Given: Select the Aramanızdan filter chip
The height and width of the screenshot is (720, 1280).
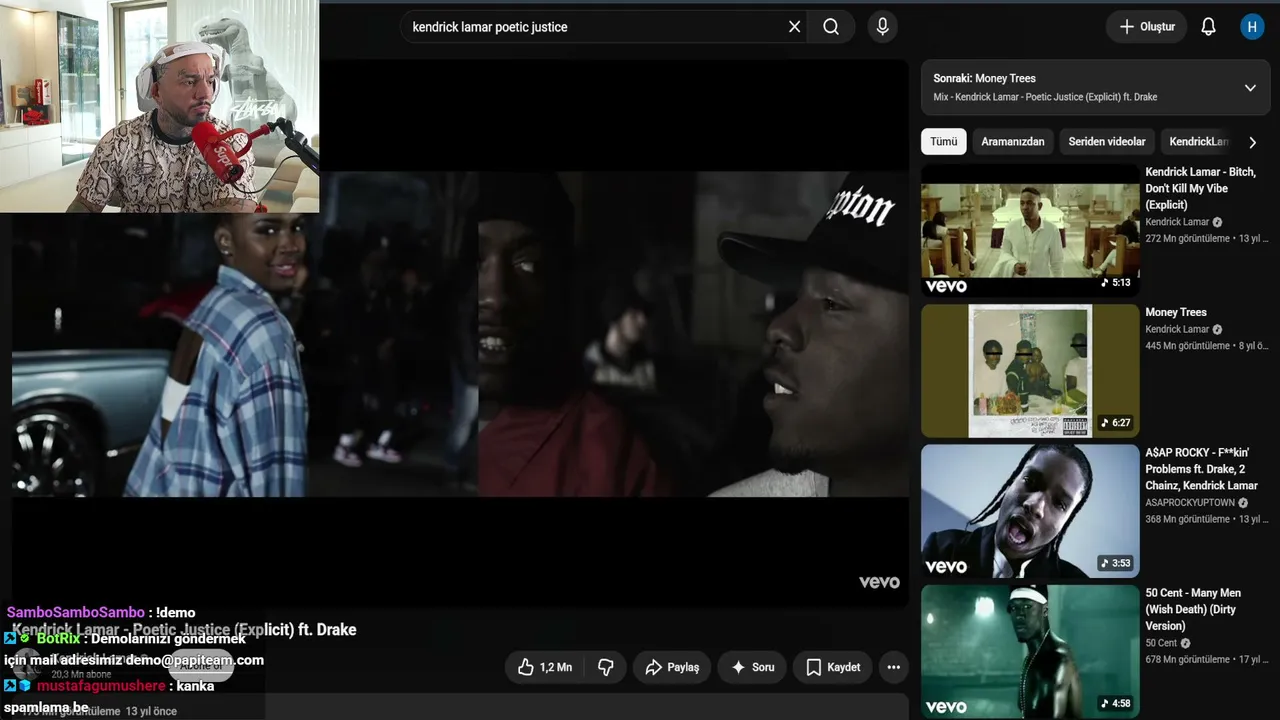Looking at the screenshot, I should point(1013,141).
